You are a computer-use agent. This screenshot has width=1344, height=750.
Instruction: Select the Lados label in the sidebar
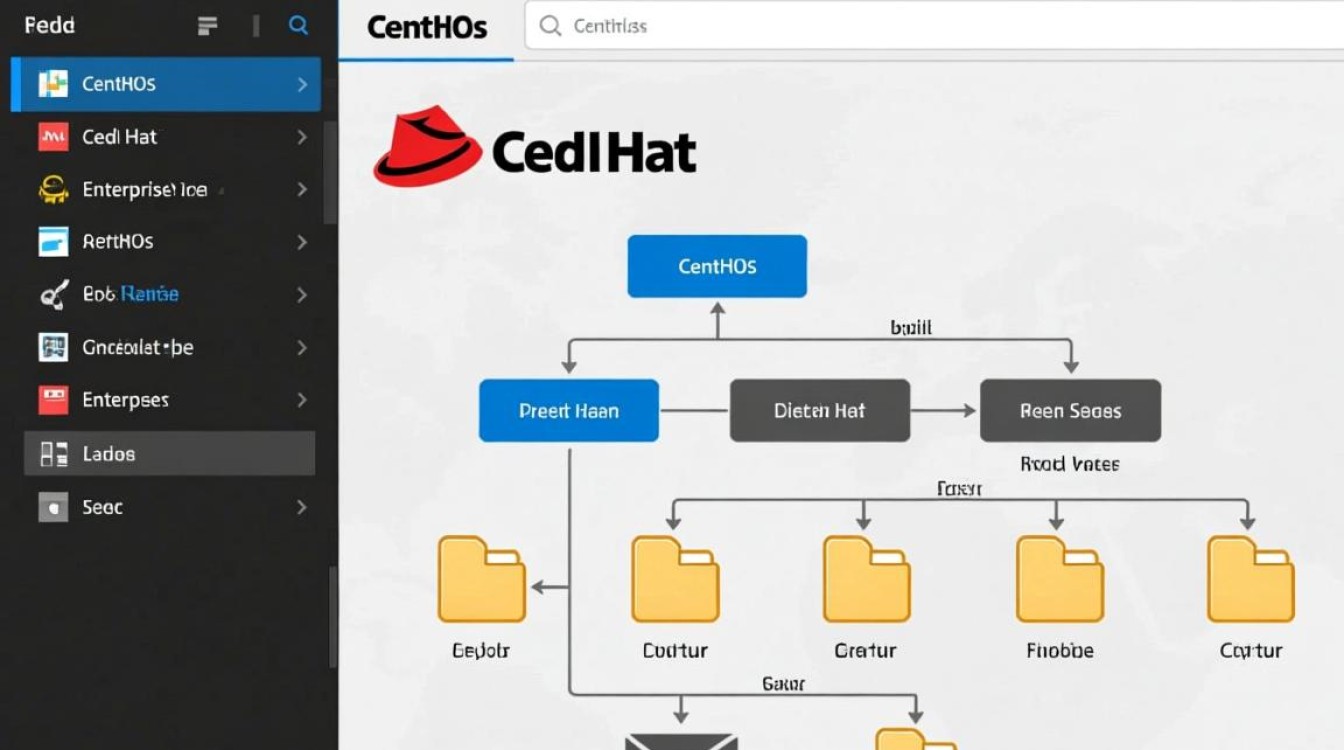click(108, 454)
